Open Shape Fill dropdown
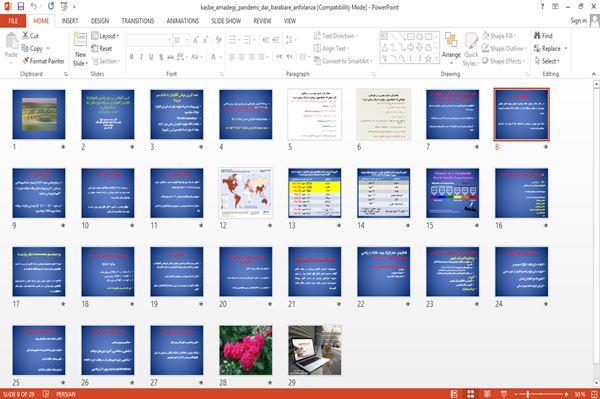The height and width of the screenshot is (399, 600). point(499,36)
